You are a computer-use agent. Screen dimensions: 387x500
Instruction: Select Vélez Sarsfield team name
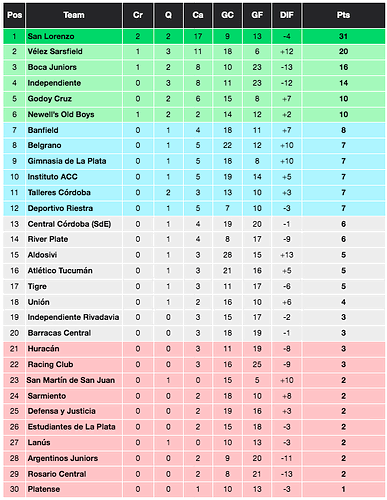55,52
